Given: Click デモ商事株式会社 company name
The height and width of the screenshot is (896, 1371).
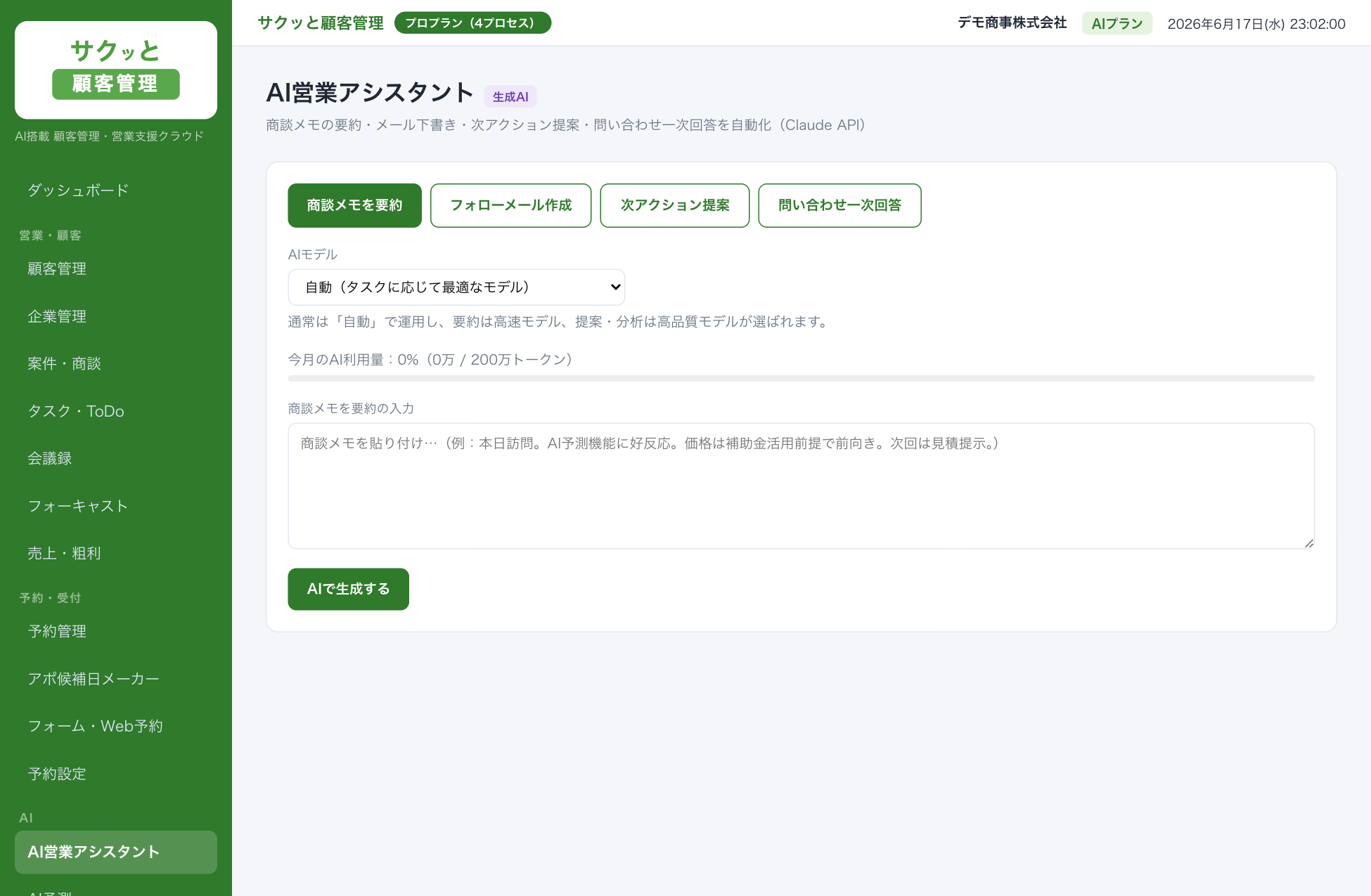Looking at the screenshot, I should 1012,23.
